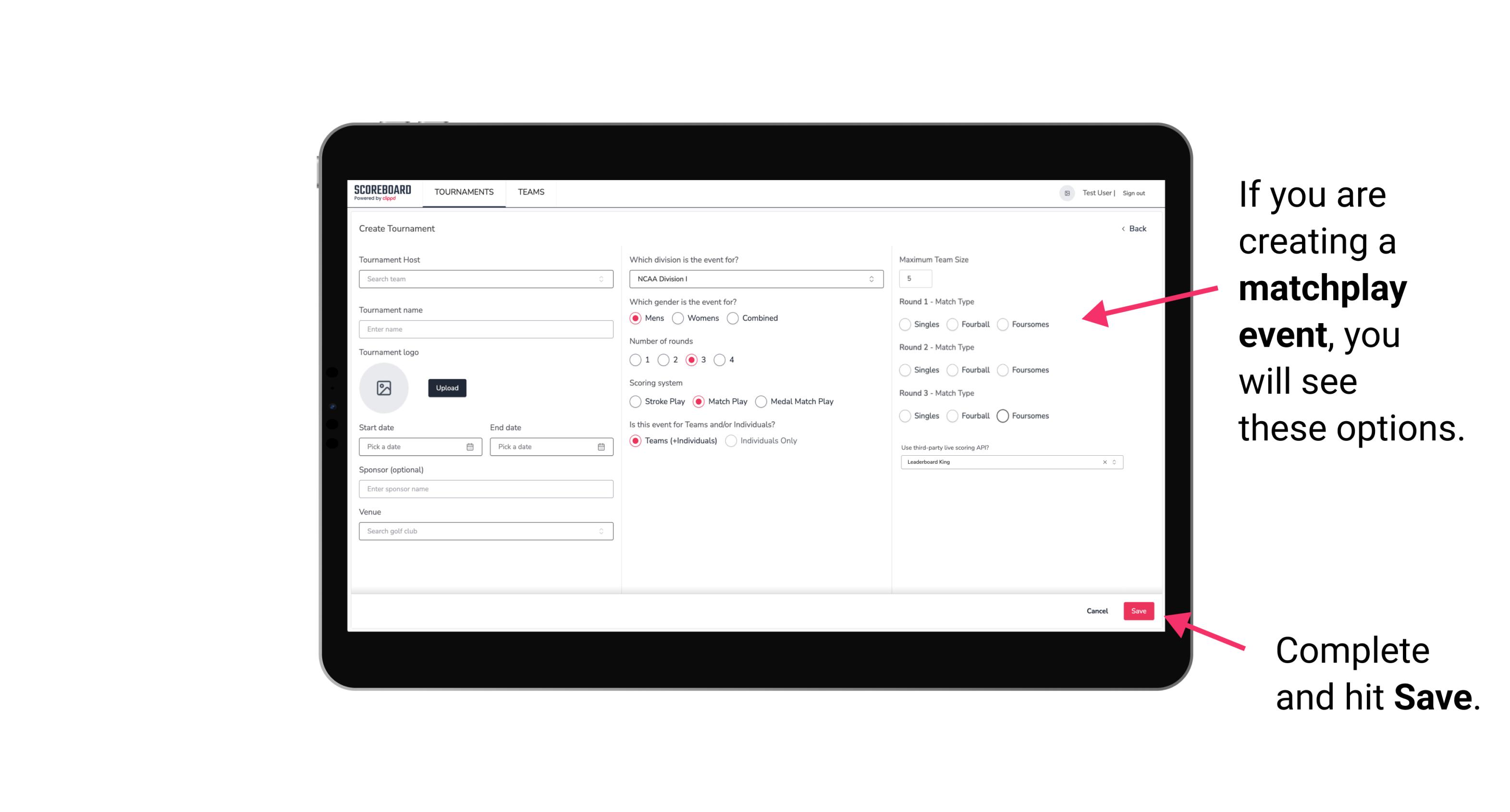This screenshot has width=1510, height=812.
Task: Click the Cancel button
Action: pos(1098,611)
